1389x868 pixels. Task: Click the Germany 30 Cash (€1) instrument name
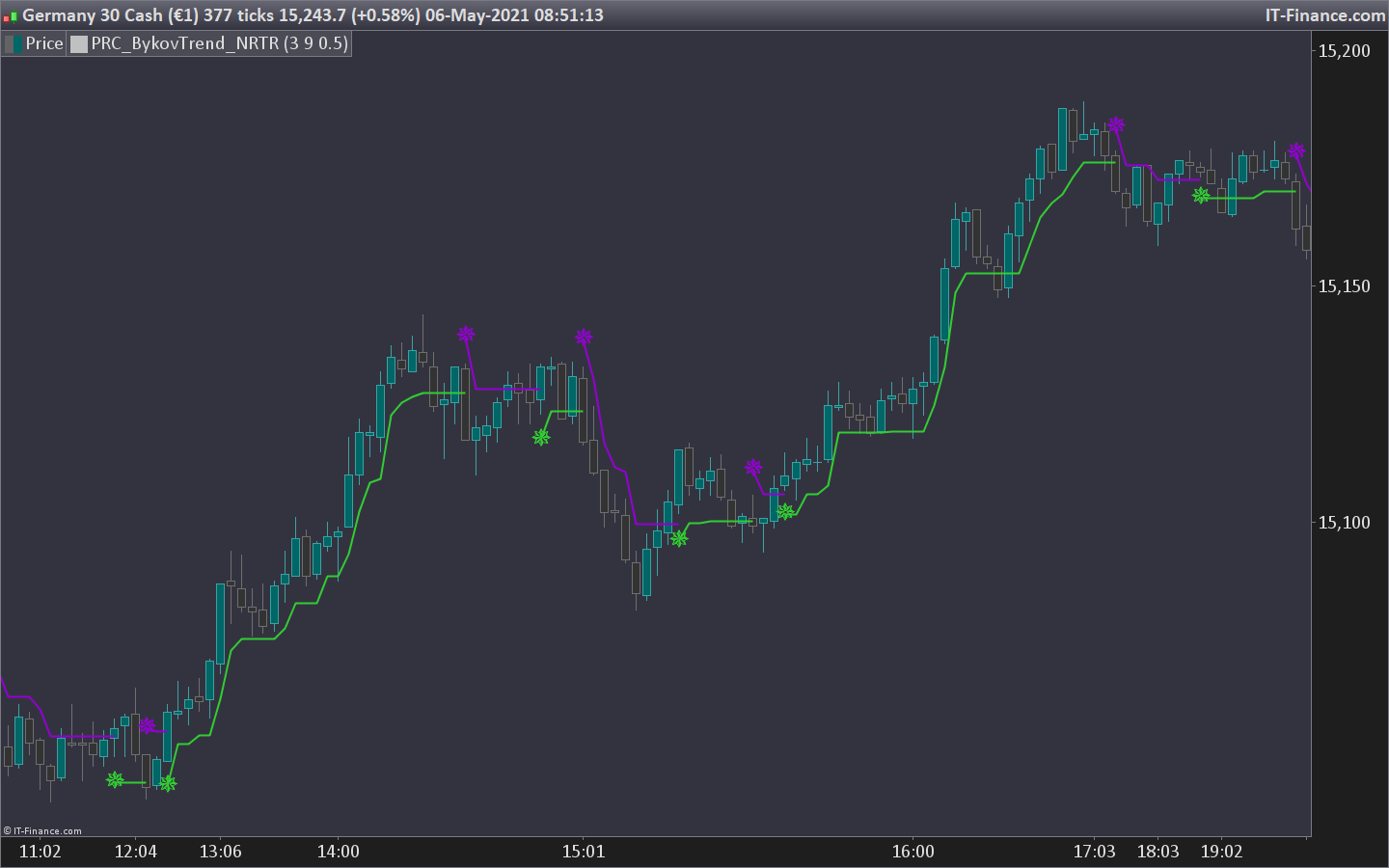(111, 15)
